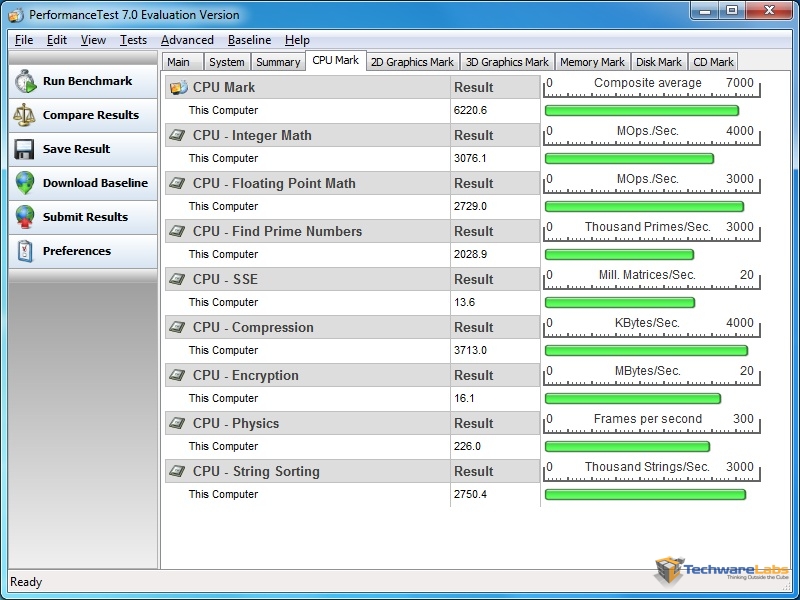
Task: Switch to the Disk Mark tab
Action: [659, 62]
